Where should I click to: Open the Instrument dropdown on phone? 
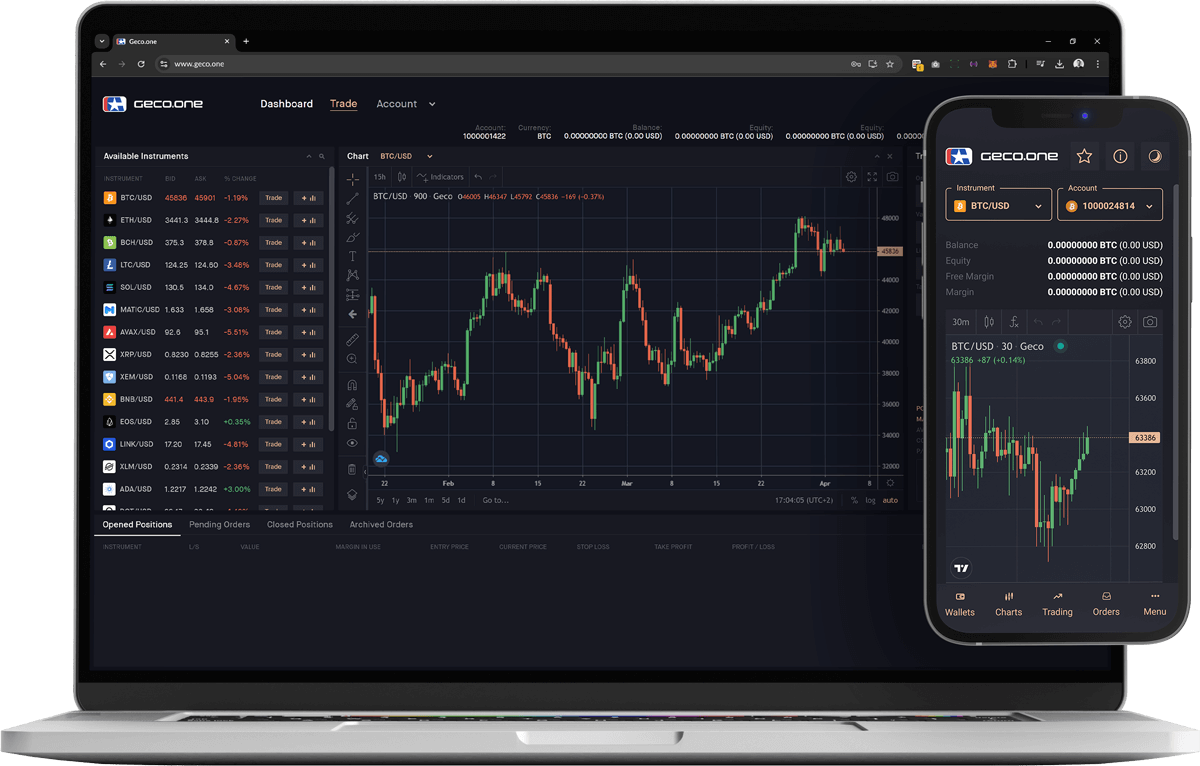click(x=998, y=206)
